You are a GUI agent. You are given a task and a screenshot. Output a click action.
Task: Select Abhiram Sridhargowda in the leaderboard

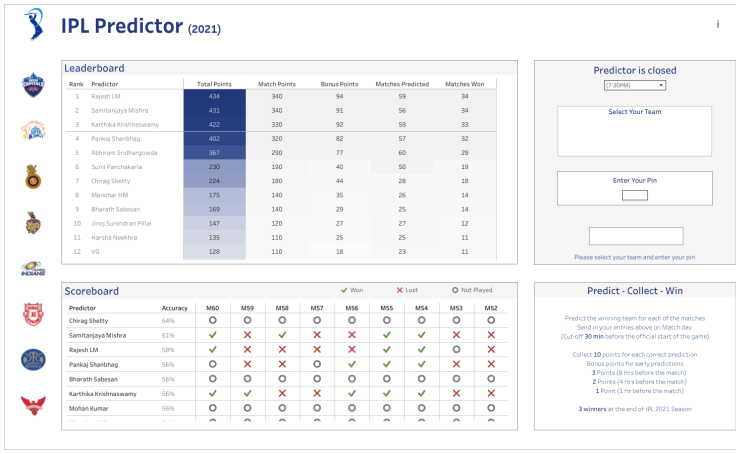124,153
